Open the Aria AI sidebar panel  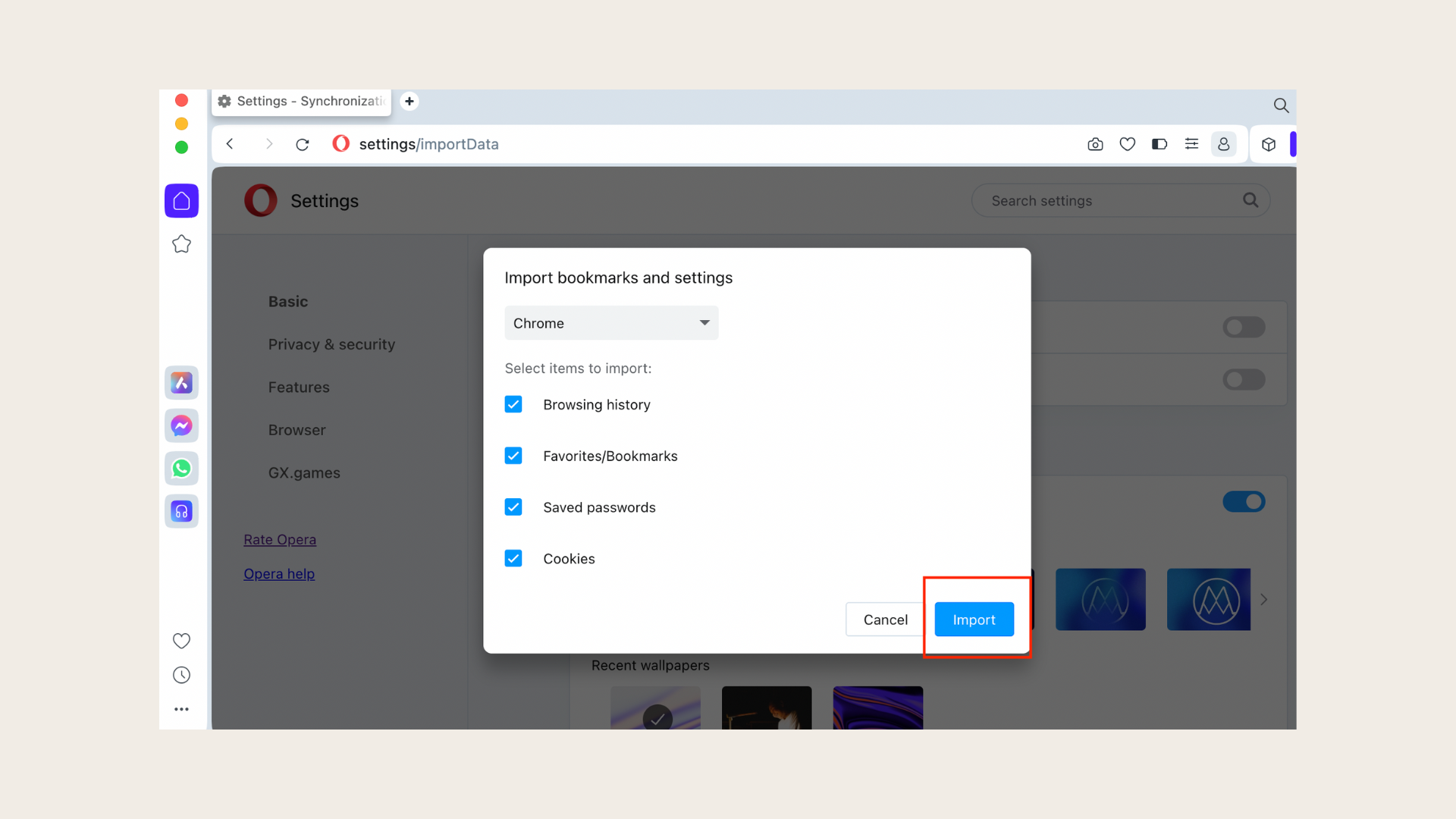pos(181,383)
